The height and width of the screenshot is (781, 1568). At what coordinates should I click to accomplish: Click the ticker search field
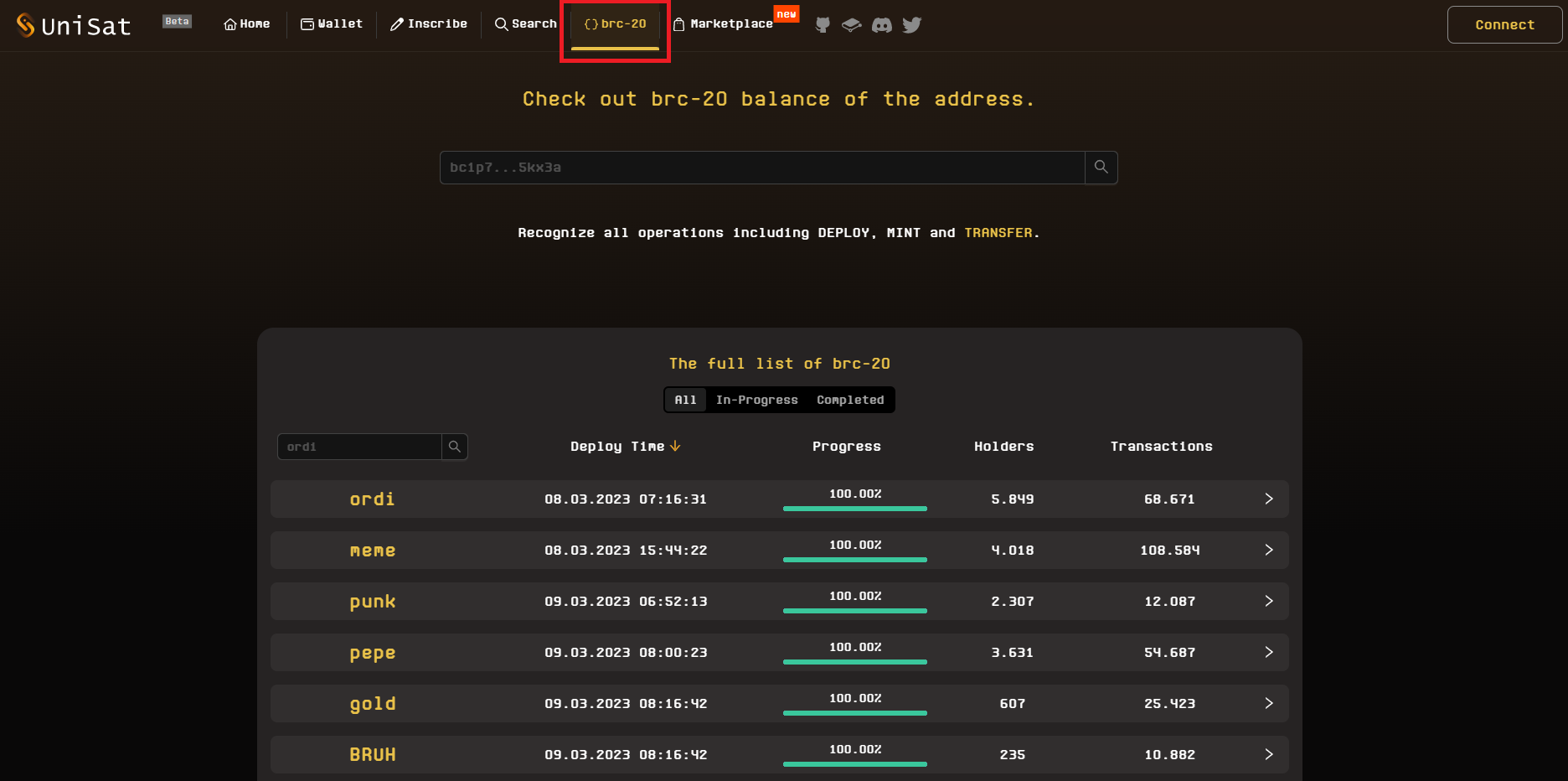pyautogui.click(x=359, y=447)
